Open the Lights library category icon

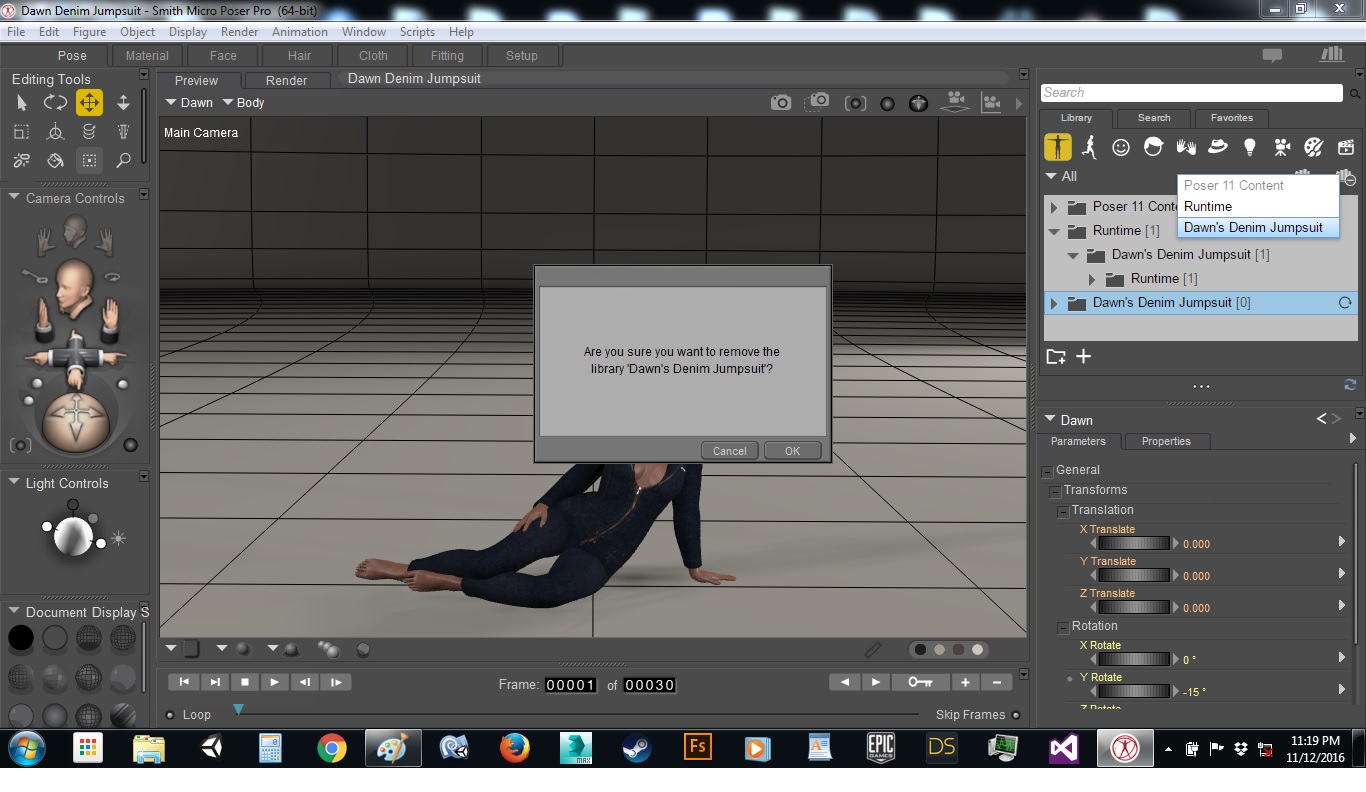1249,148
